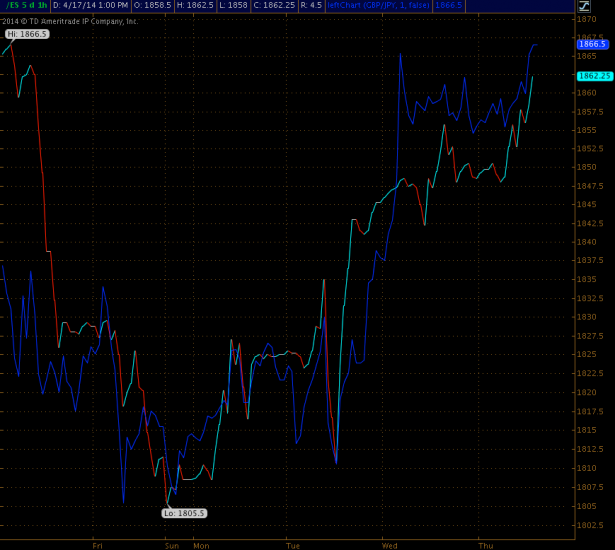Click the Range value R: 4.5
The width and height of the screenshot is (615, 550).
(311, 6)
